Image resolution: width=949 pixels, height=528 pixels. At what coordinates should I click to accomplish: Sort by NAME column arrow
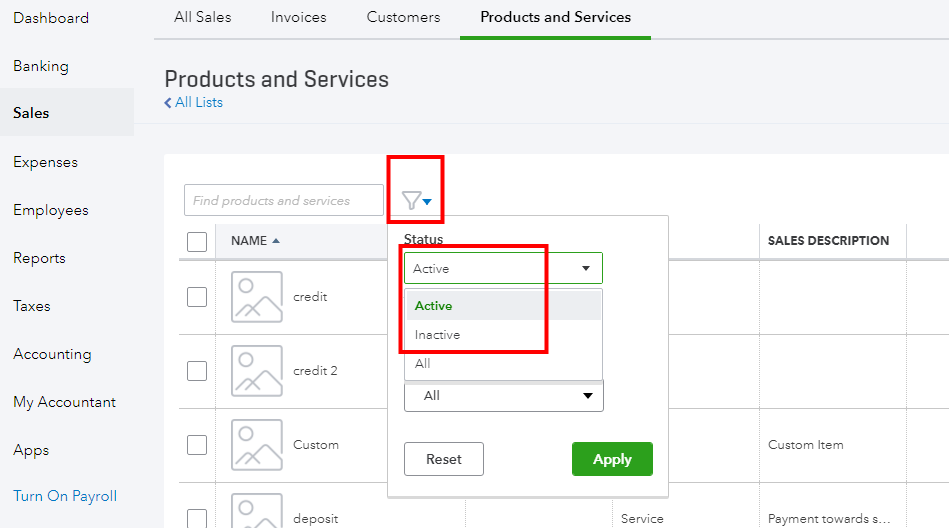pos(276,240)
